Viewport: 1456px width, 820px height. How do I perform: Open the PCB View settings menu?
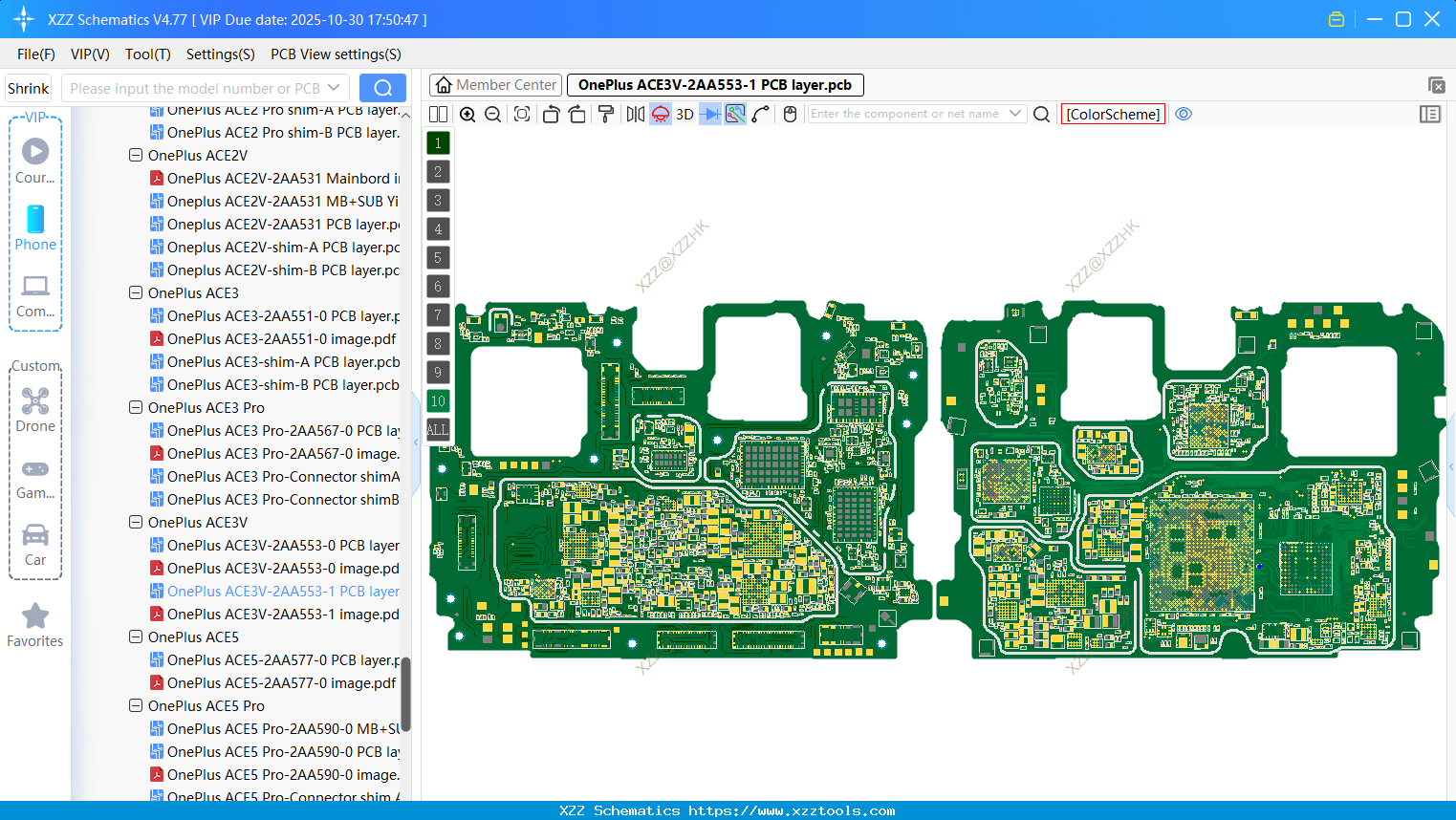point(335,54)
